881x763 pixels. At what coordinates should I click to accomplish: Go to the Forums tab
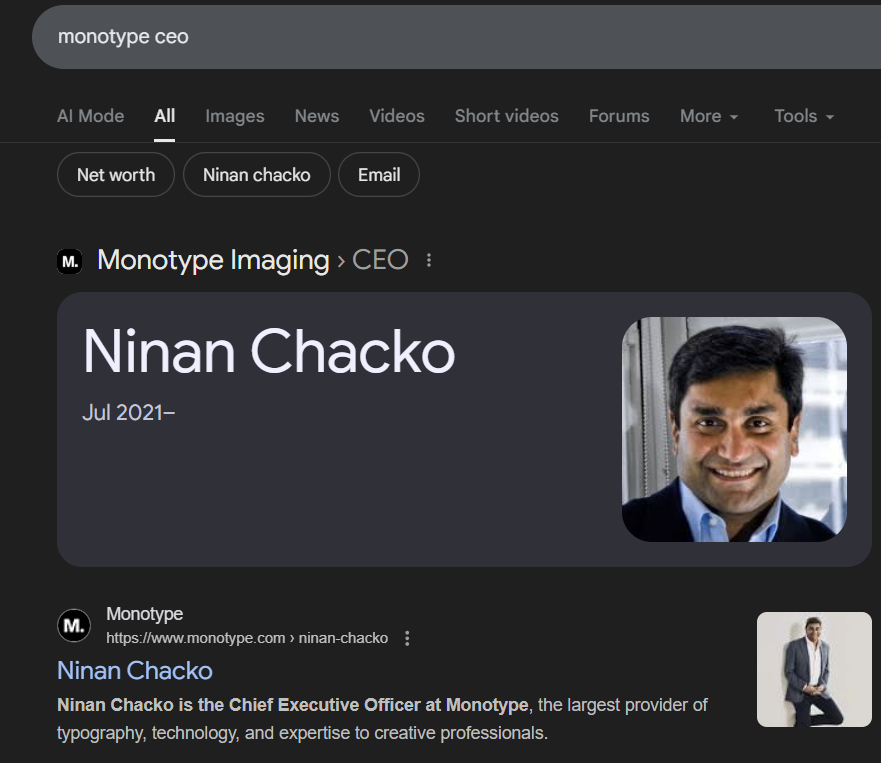pyautogui.click(x=619, y=116)
